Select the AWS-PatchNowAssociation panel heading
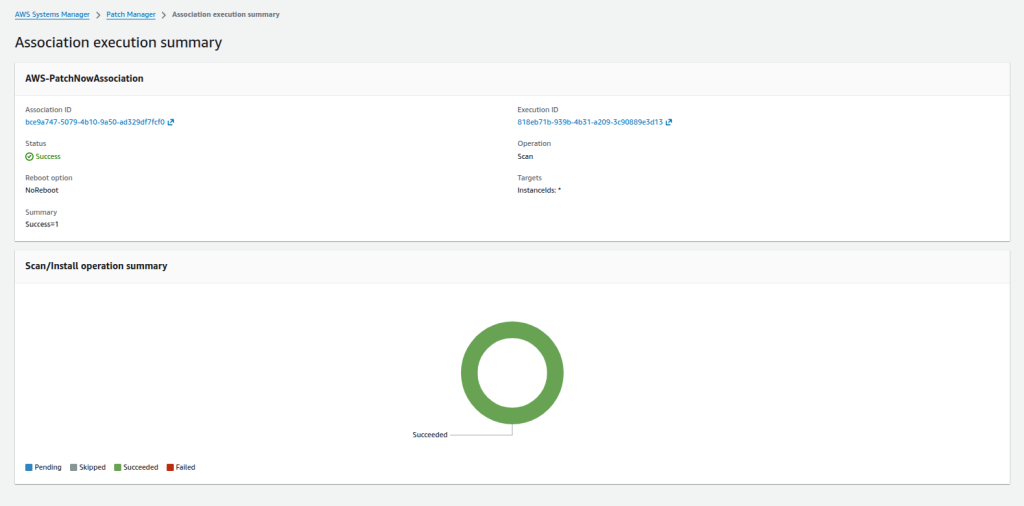The height and width of the screenshot is (506, 1024). pos(84,78)
